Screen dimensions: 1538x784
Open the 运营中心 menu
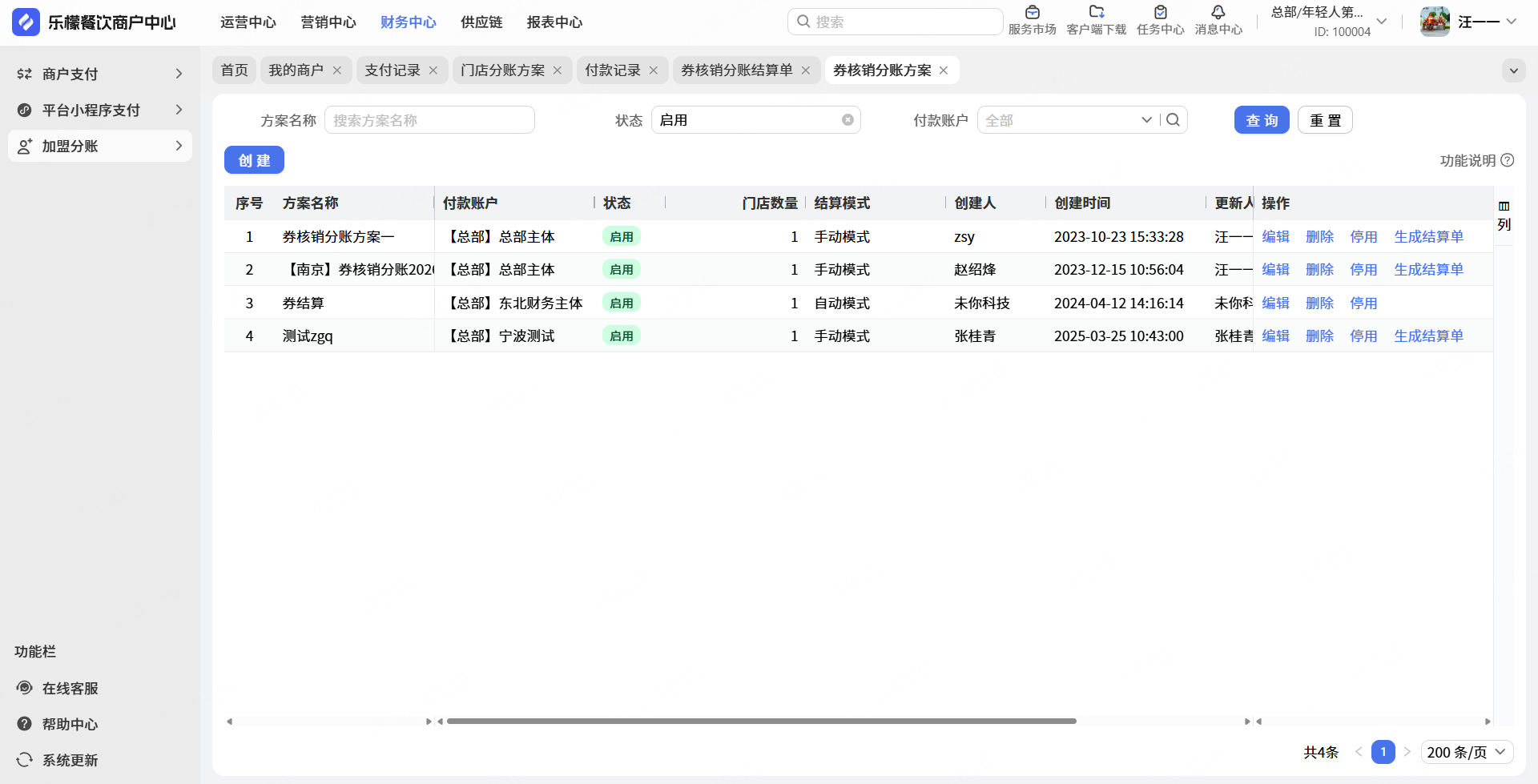pyautogui.click(x=248, y=22)
